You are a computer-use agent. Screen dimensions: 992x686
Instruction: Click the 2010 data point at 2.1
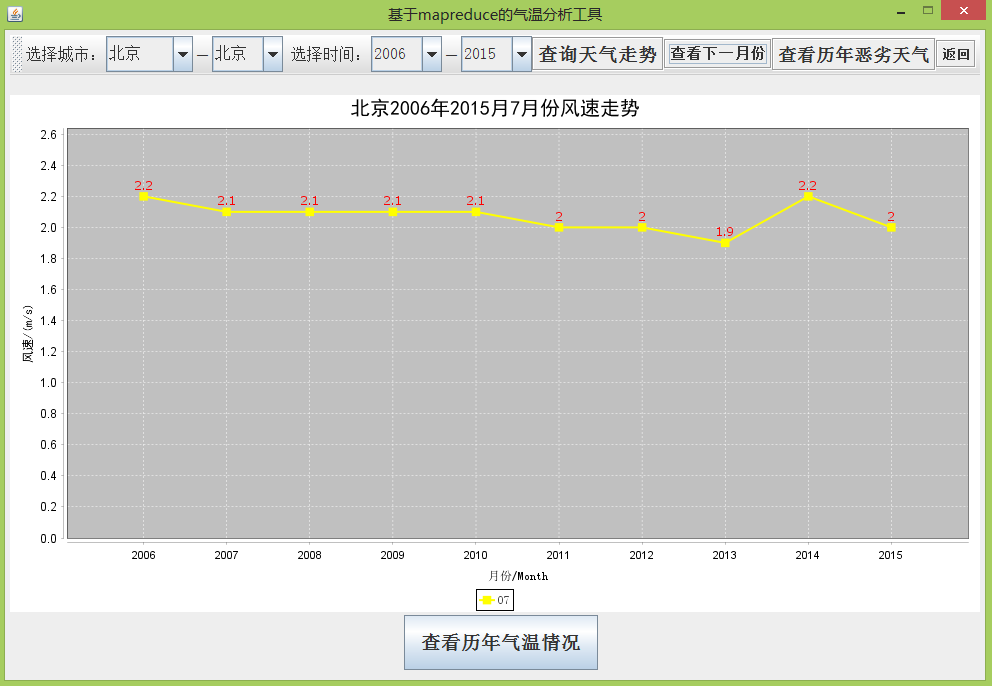pos(476,212)
